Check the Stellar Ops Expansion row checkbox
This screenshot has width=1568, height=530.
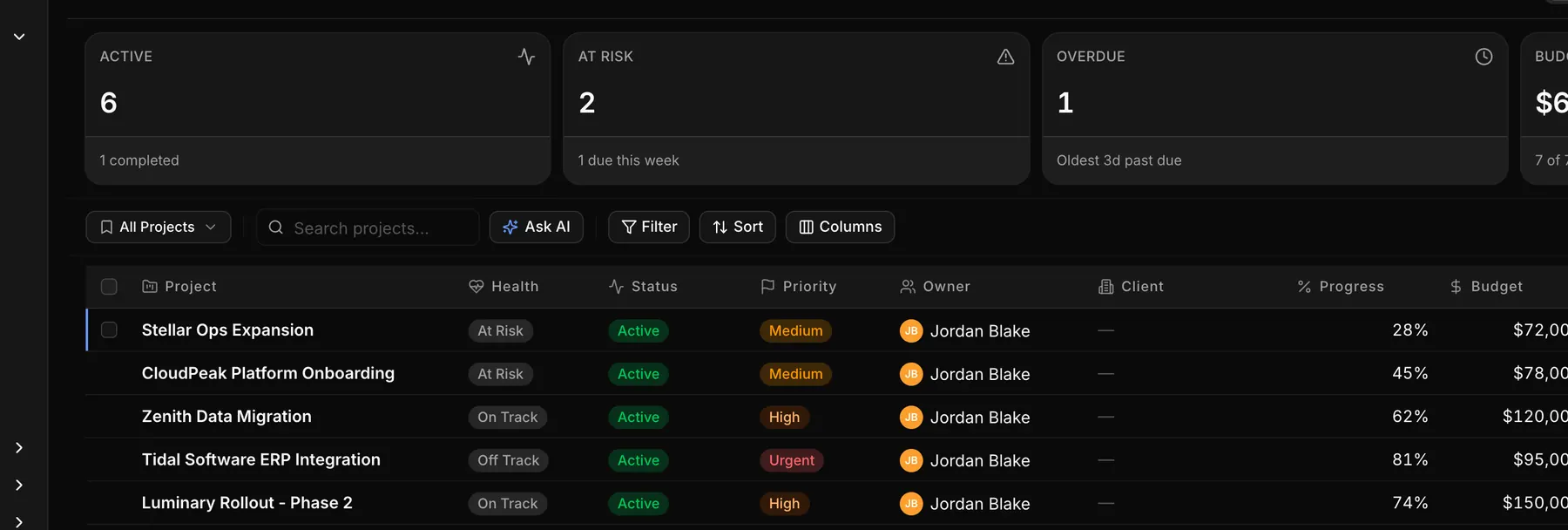pos(109,330)
